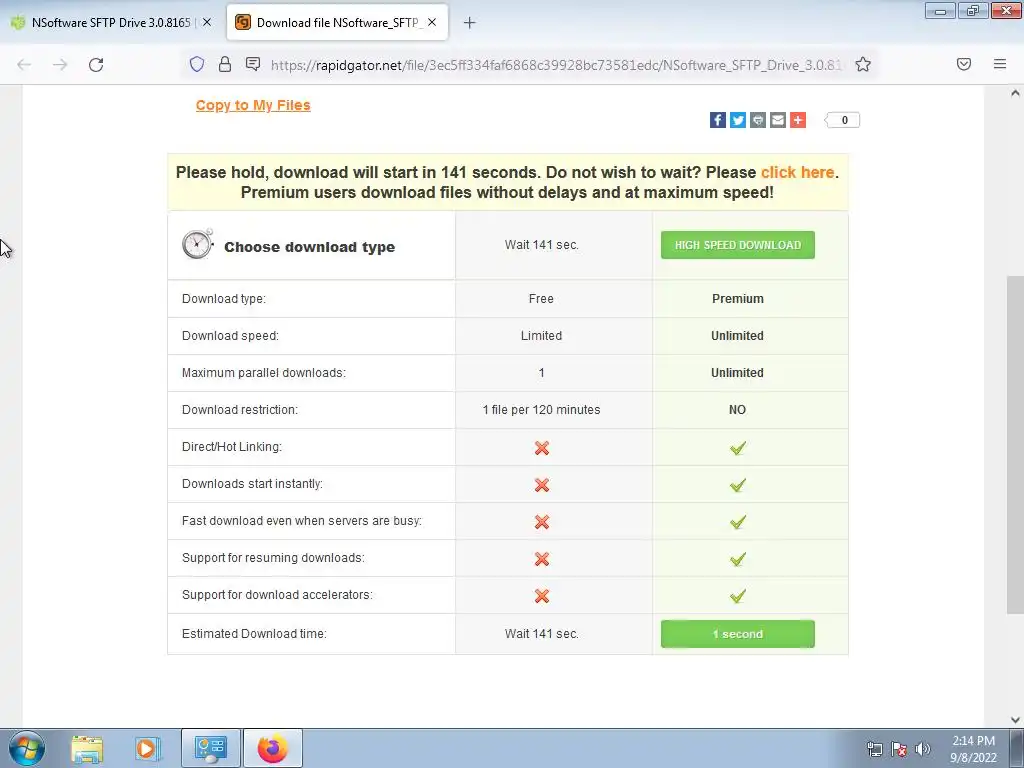Open the tracking protection shield icon
The width and height of the screenshot is (1024, 768).
[x=197, y=64]
